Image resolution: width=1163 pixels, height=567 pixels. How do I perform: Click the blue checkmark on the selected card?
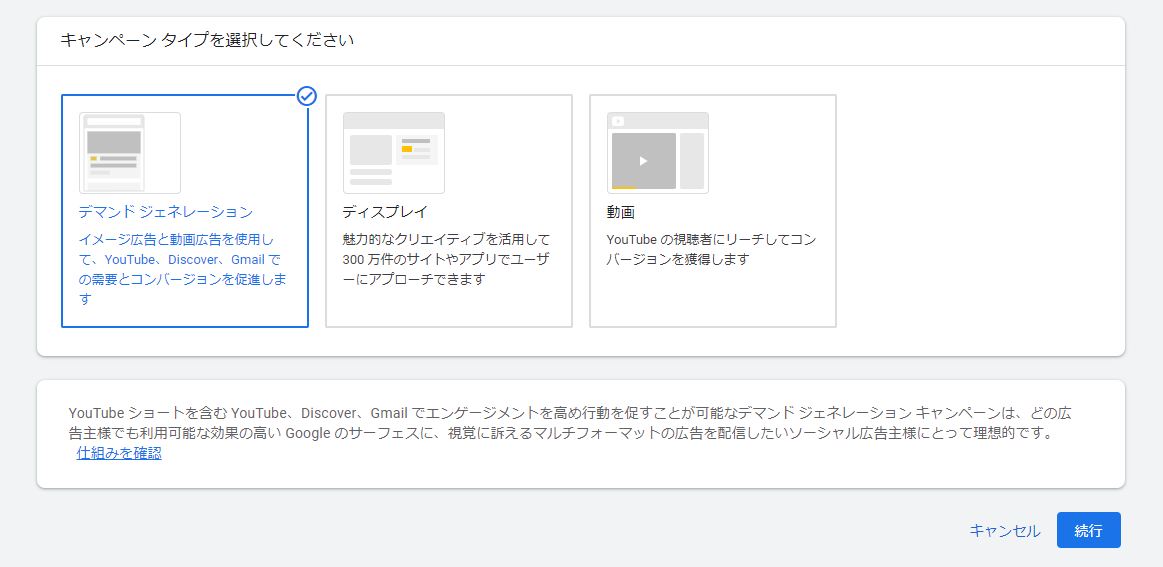tap(307, 96)
